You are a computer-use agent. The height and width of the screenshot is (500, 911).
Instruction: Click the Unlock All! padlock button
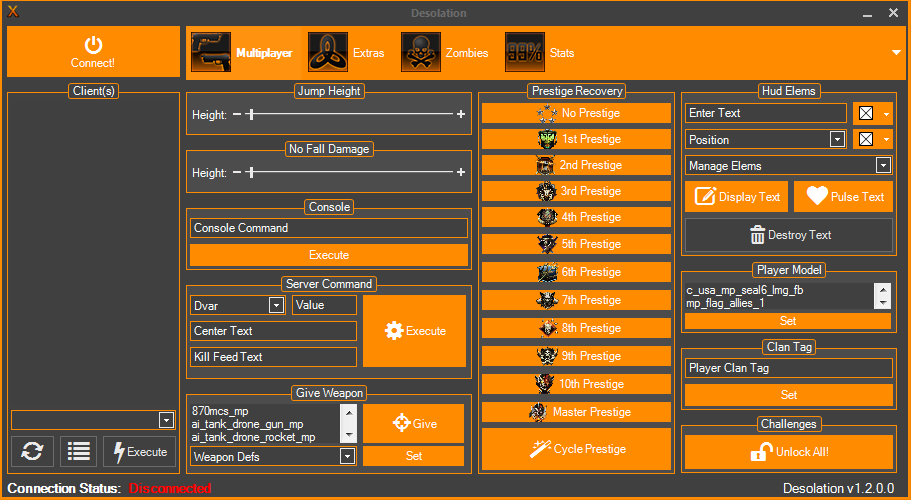[x=788, y=452]
